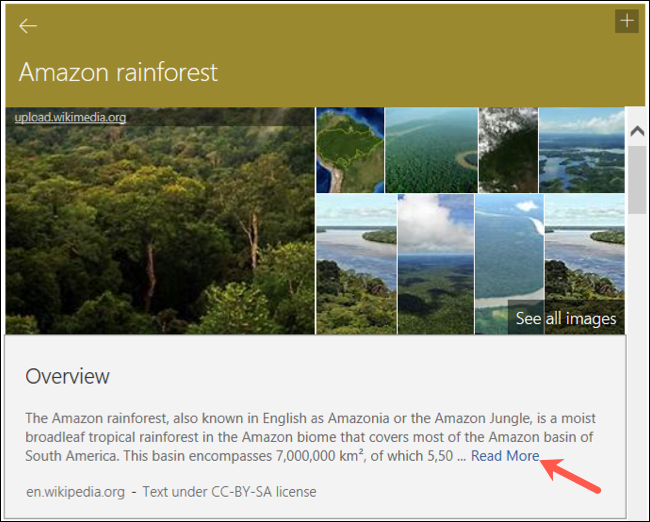Select the satellite cloud-cover thumbnail
The width and height of the screenshot is (650, 522).
(x=508, y=150)
